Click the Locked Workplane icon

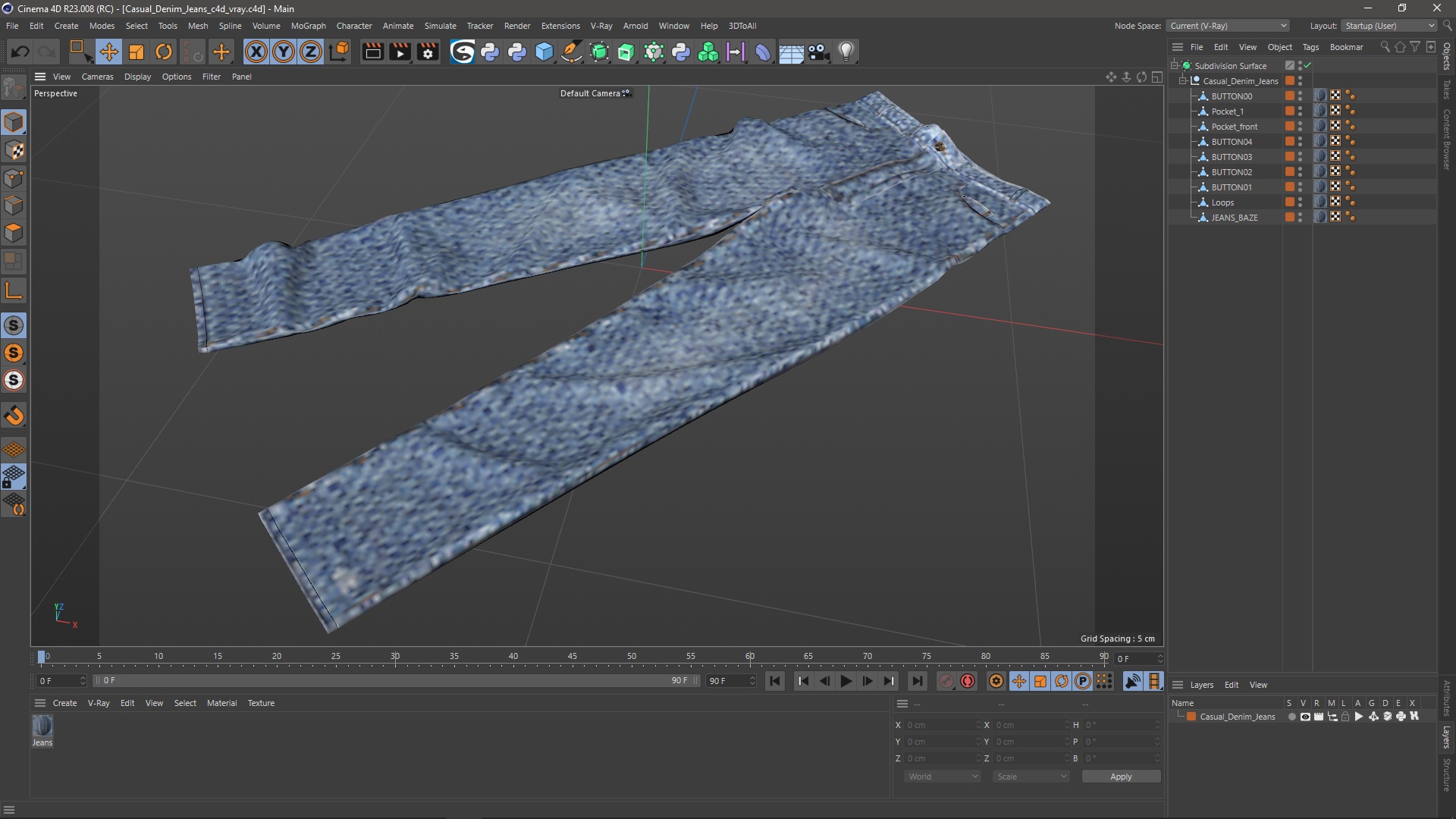point(14,476)
